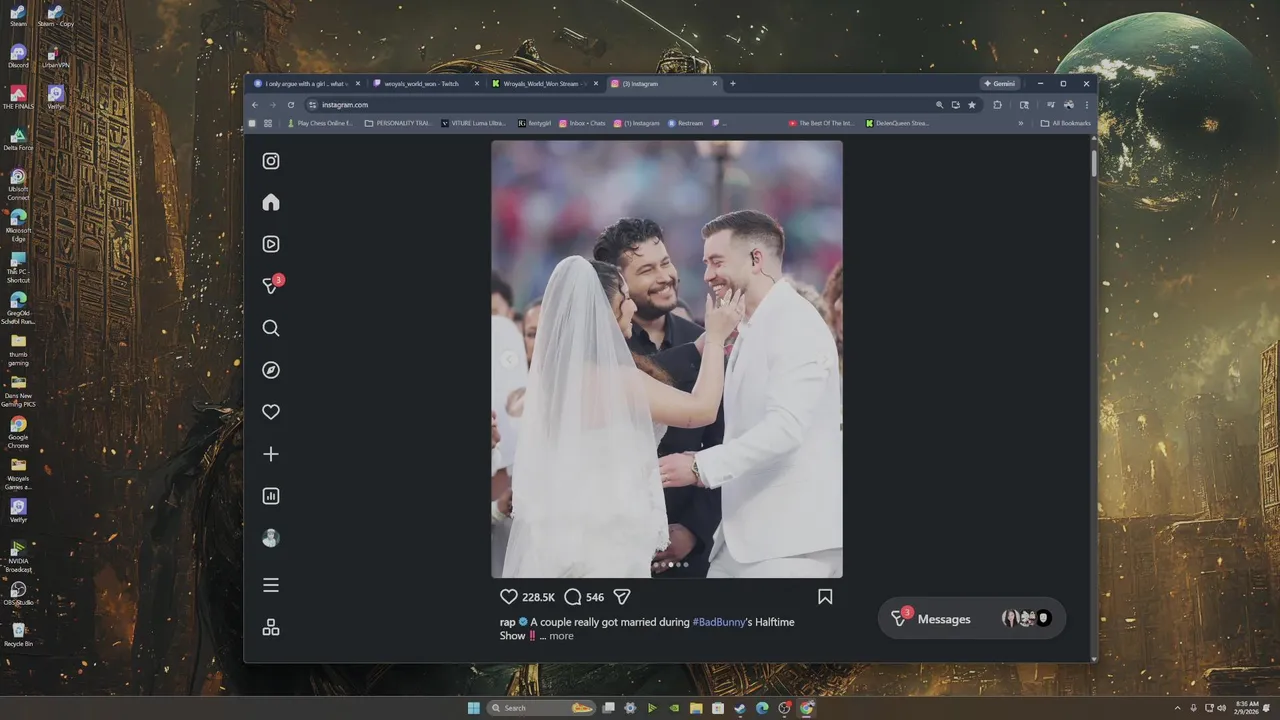Open the taskbar clock showing 8:35 AM
The width and height of the screenshot is (1280, 720).
1247,708
